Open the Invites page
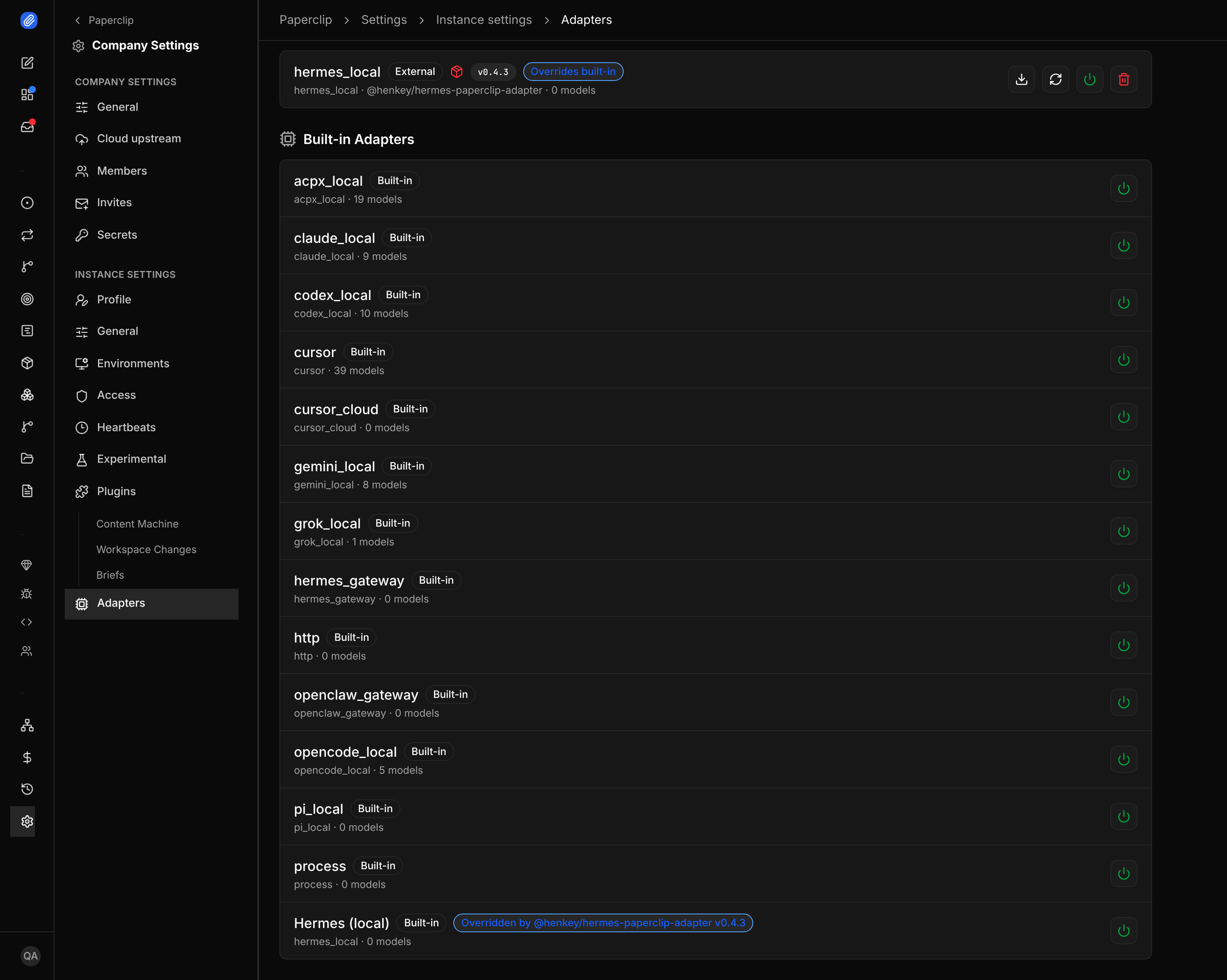The width and height of the screenshot is (1227, 980). [x=151, y=202]
